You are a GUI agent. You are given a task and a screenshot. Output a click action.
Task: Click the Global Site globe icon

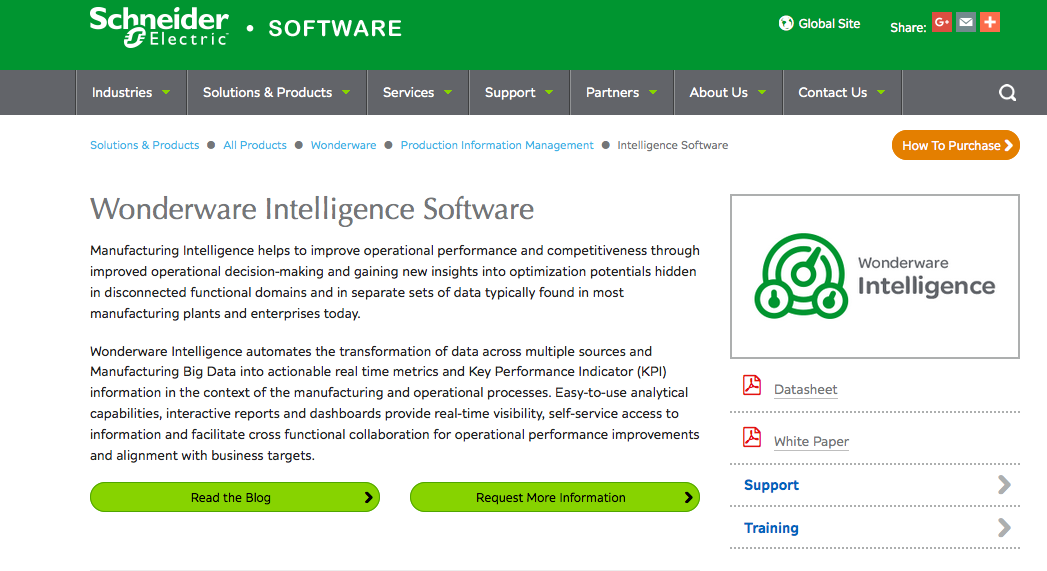[786, 23]
